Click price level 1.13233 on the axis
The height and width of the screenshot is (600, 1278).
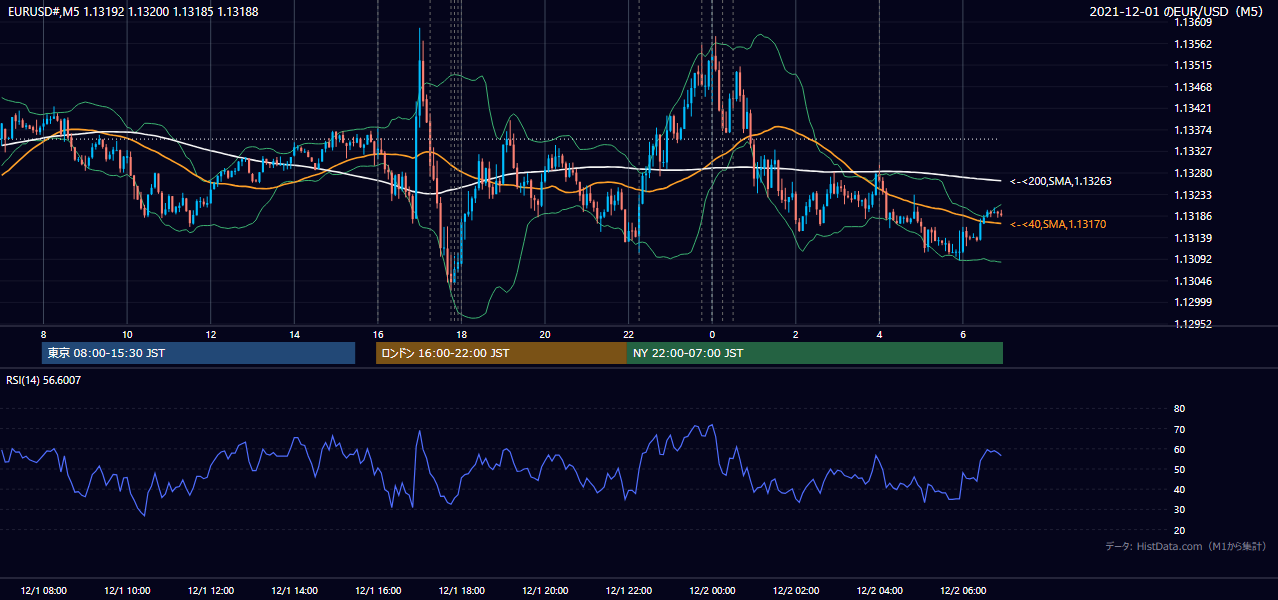coord(1192,195)
